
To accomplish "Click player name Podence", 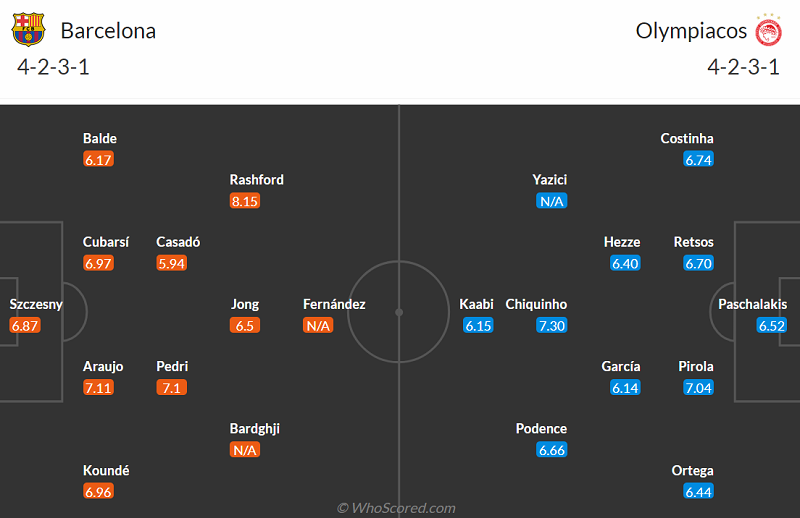I will (x=541, y=429).
